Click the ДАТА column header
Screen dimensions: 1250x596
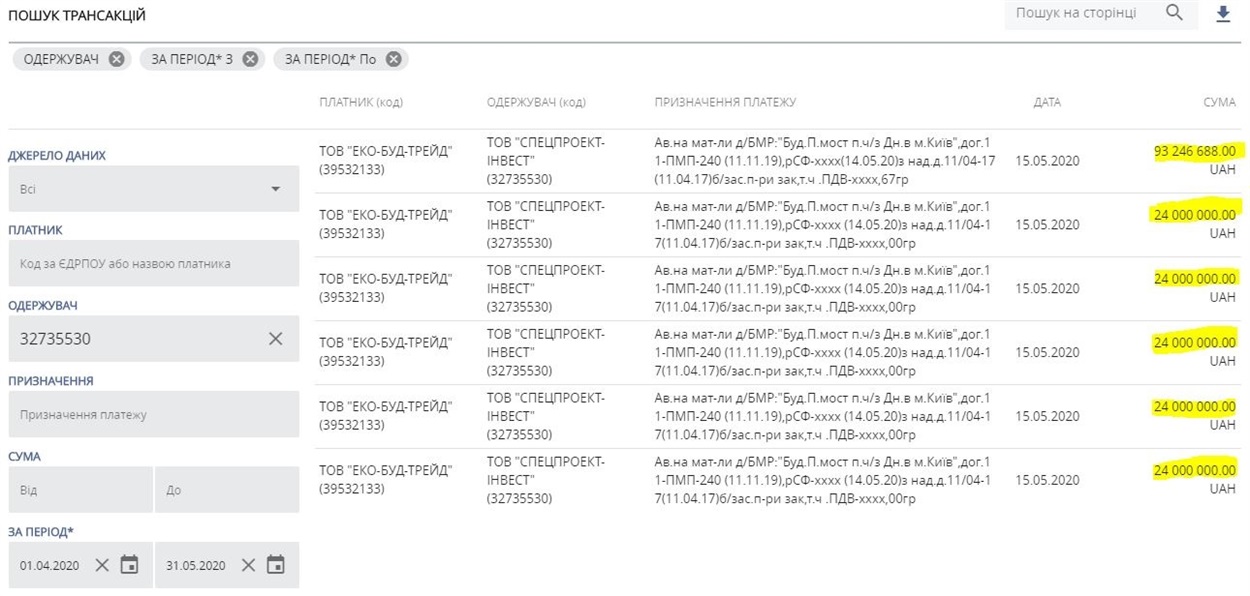pos(1047,103)
